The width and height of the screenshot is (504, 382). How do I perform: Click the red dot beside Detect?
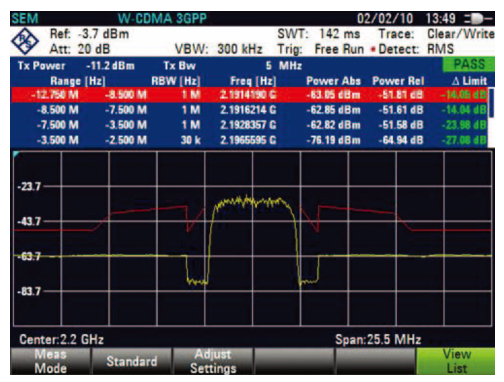tap(373, 50)
